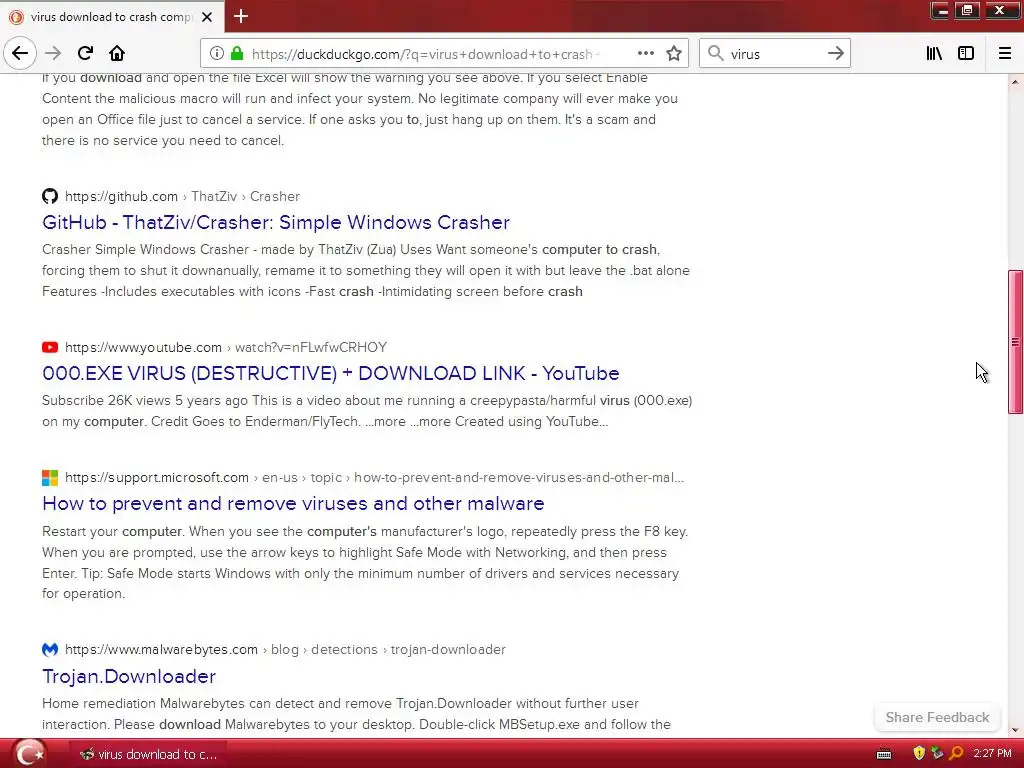The height and width of the screenshot is (768, 1024).
Task: Open the Library bookshelf icon
Action: pyautogui.click(x=934, y=54)
